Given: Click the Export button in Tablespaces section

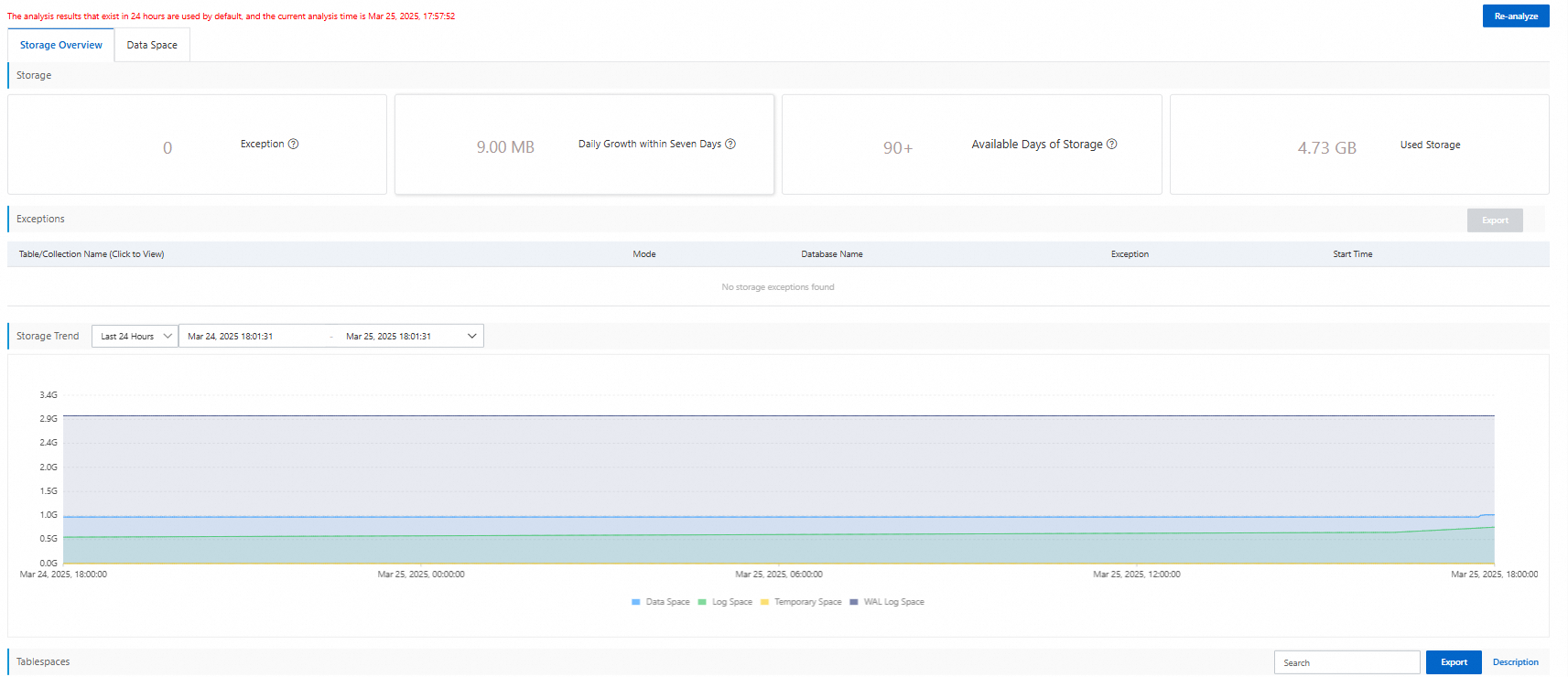Looking at the screenshot, I should (x=1454, y=662).
